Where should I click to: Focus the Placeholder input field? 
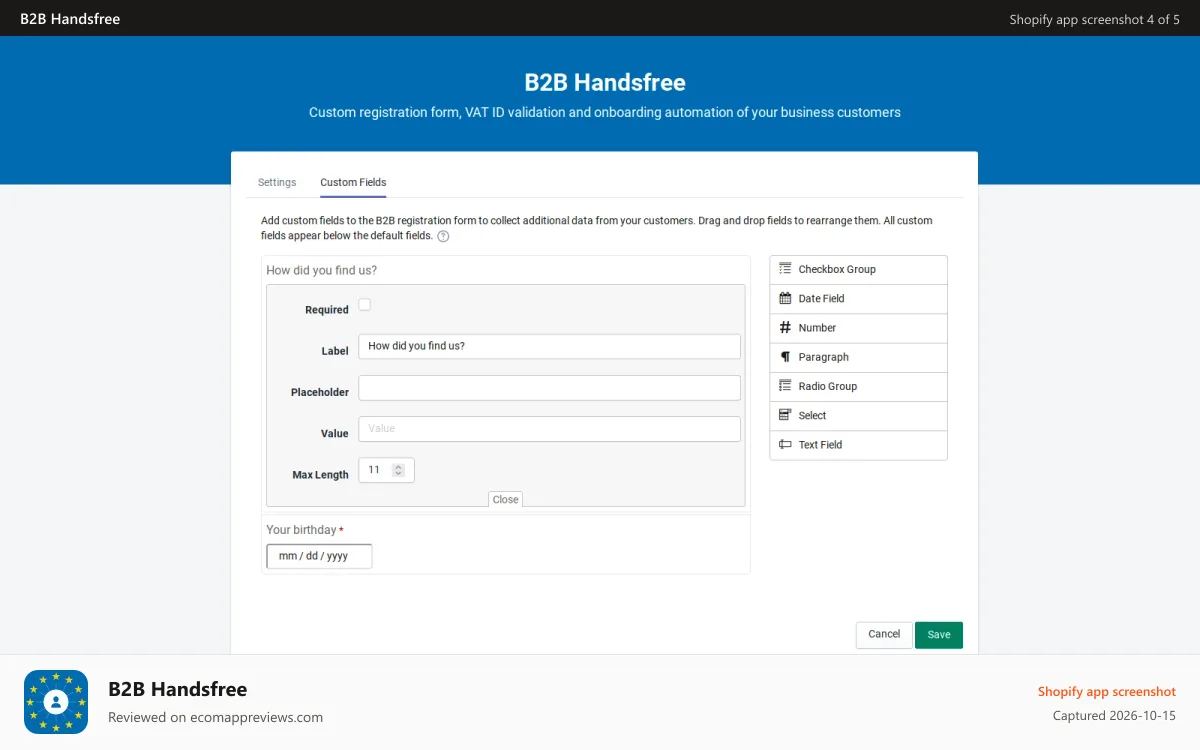(549, 388)
